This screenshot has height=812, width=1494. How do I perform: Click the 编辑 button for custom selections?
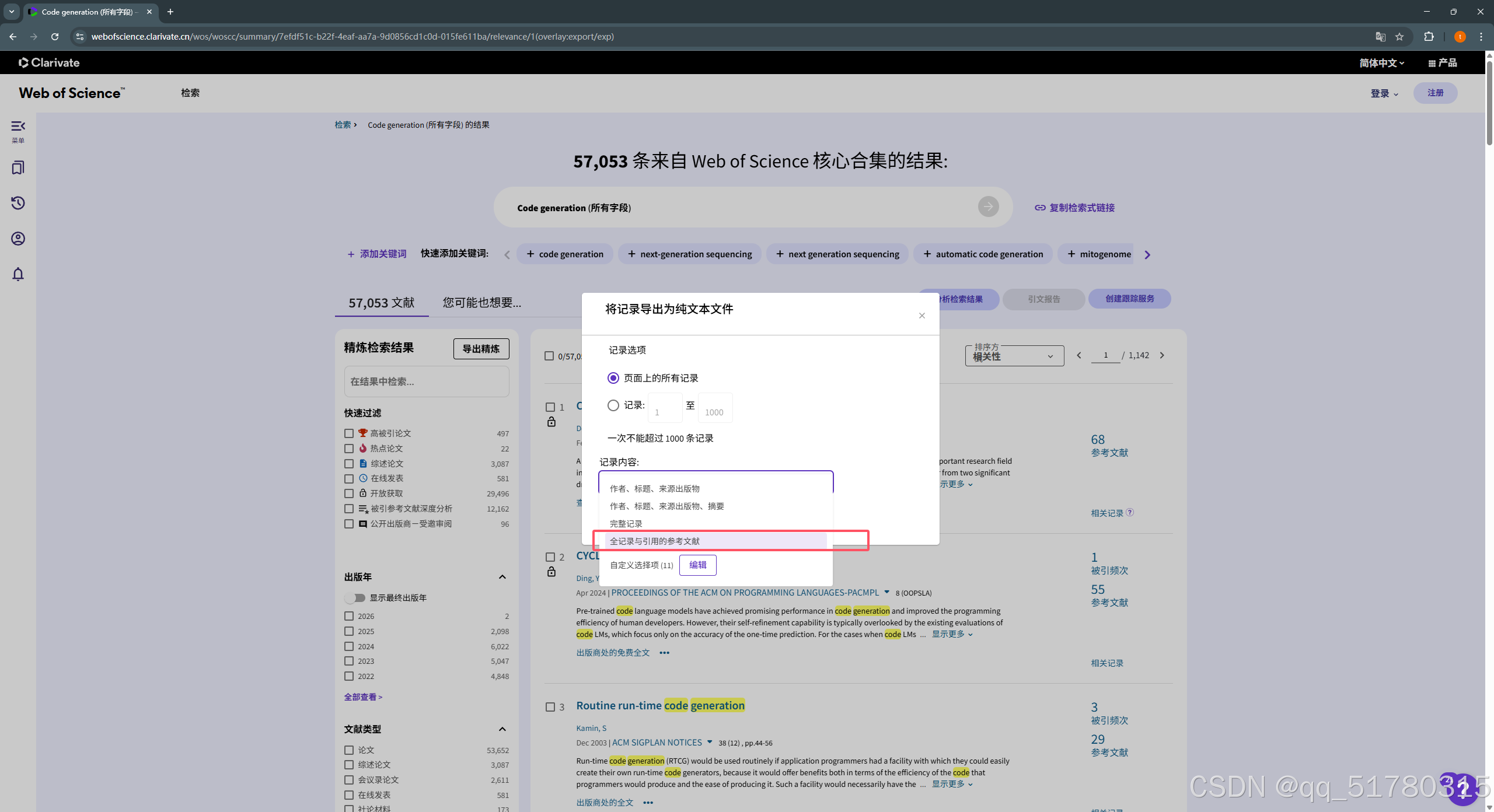[697, 565]
